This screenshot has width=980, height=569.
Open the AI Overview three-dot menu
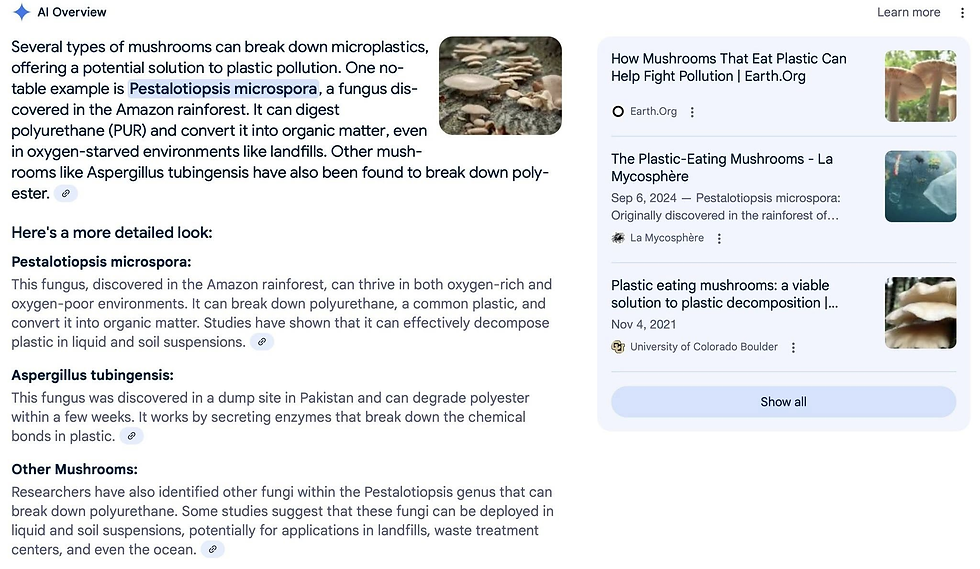point(962,12)
